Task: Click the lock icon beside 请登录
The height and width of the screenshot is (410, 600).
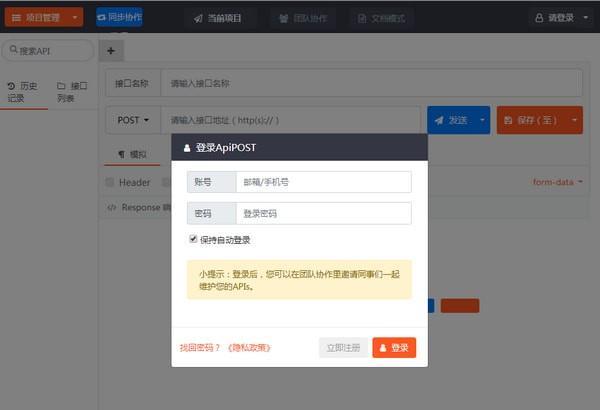Action: click(539, 18)
